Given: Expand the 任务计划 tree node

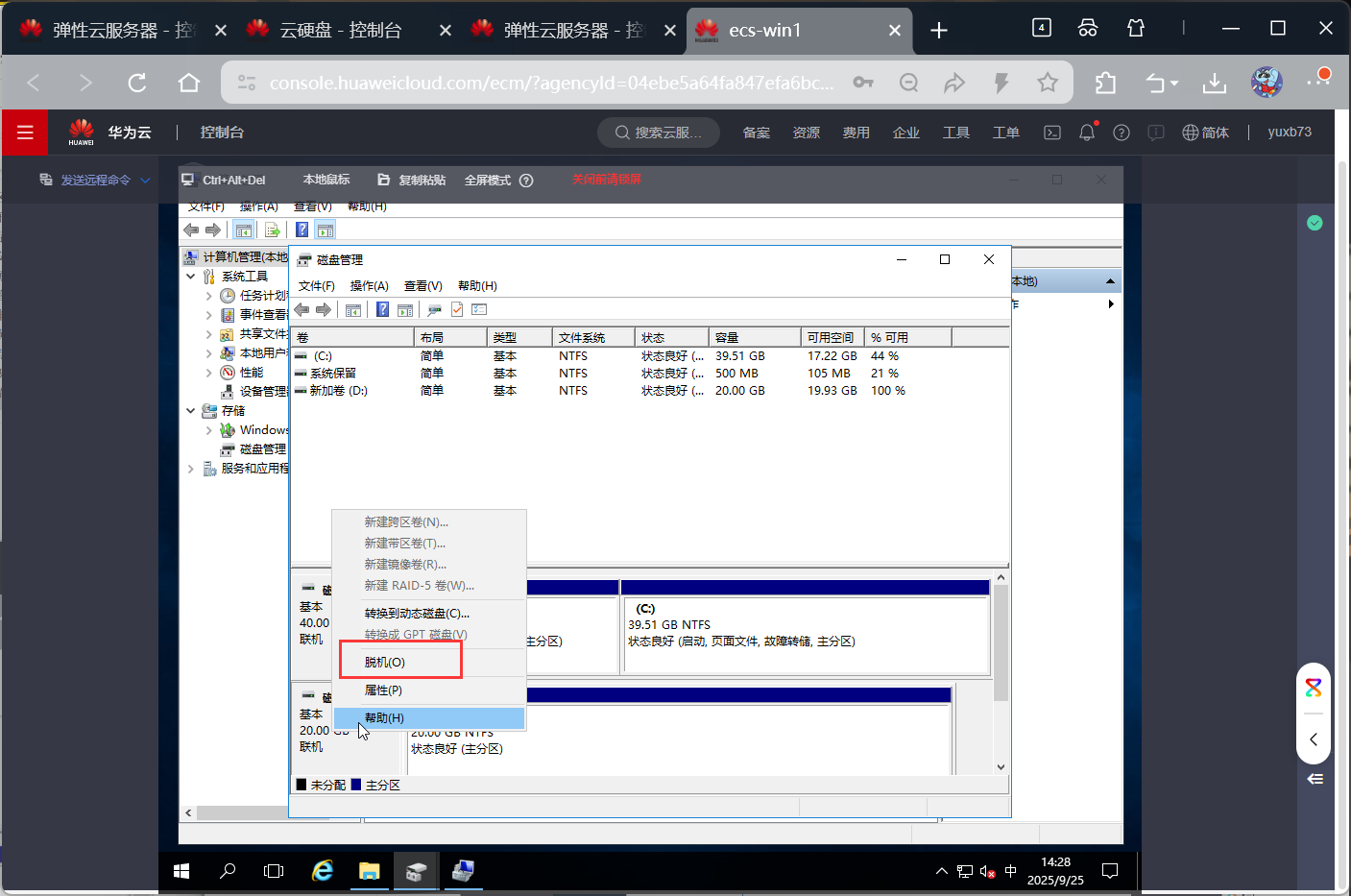Looking at the screenshot, I should point(209,296).
